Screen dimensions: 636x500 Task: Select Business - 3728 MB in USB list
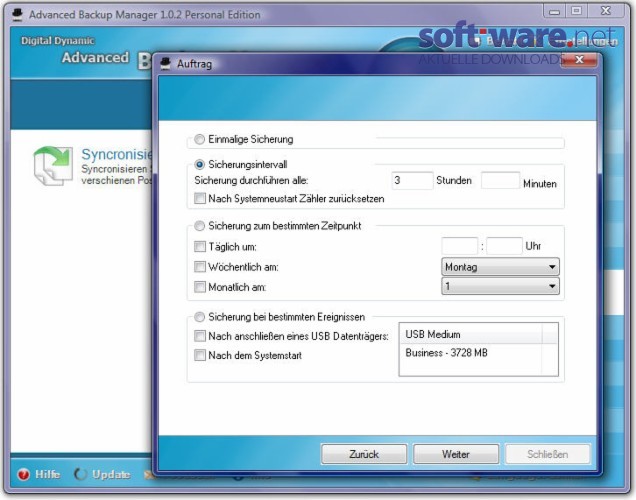[446, 353]
